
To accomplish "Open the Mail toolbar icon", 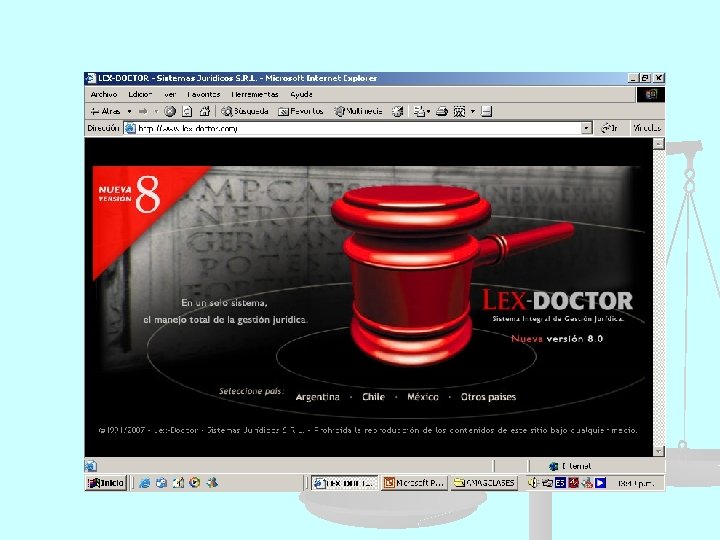I will coord(419,111).
